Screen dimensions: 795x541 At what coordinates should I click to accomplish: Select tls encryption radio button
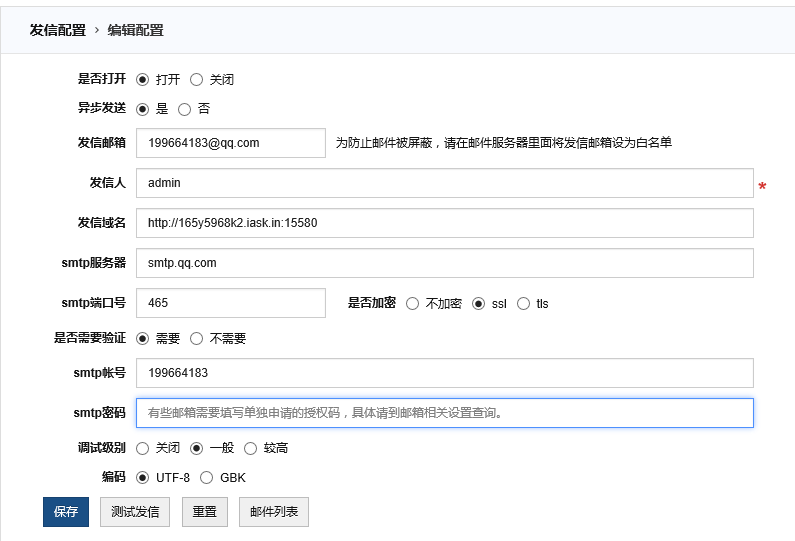523,304
